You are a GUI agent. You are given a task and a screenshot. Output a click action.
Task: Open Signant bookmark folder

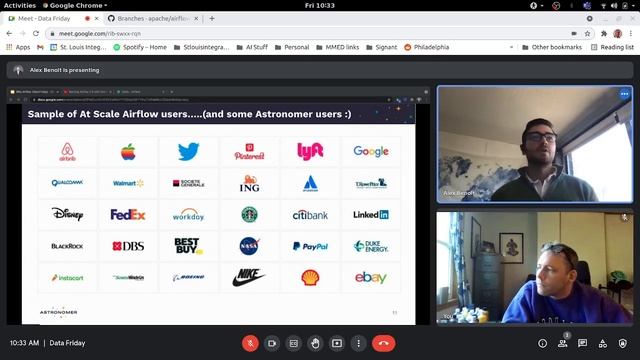click(382, 47)
